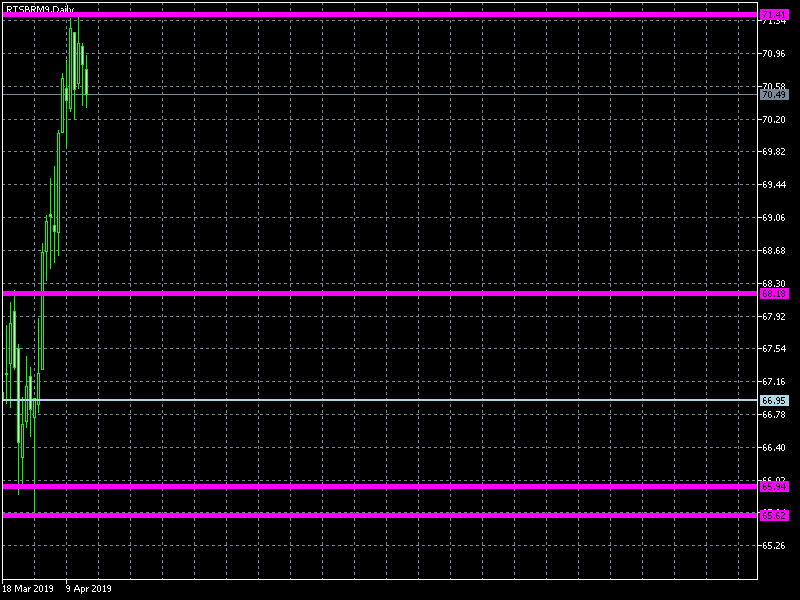Viewport: 800px width, 600px height.
Task: Click the magenta 71.41 price tag
Action: coord(774,15)
